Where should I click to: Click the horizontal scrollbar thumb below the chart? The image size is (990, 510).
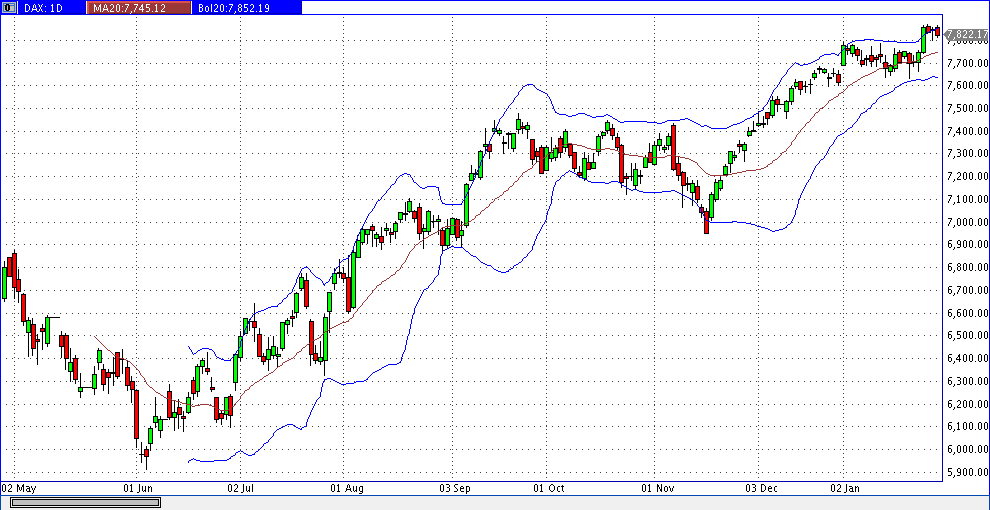point(85,502)
